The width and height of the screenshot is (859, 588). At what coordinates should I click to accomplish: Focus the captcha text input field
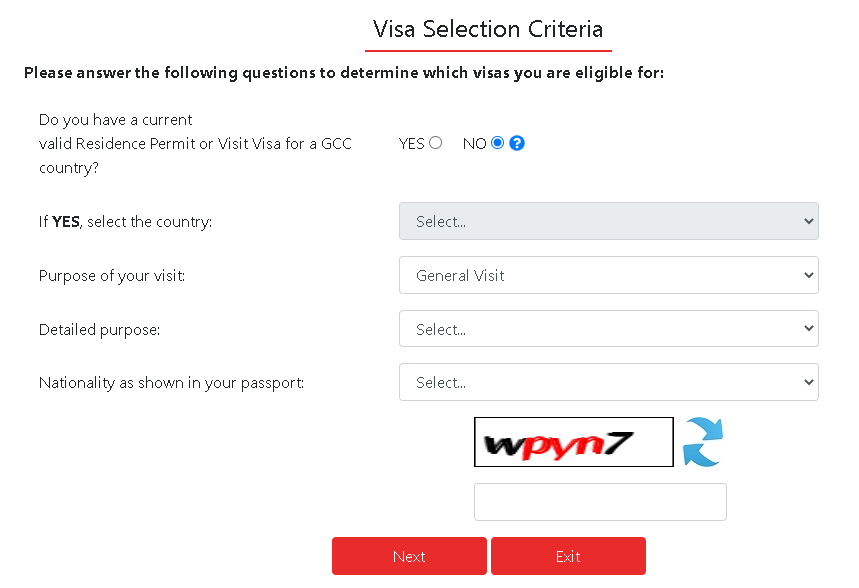tap(600, 502)
